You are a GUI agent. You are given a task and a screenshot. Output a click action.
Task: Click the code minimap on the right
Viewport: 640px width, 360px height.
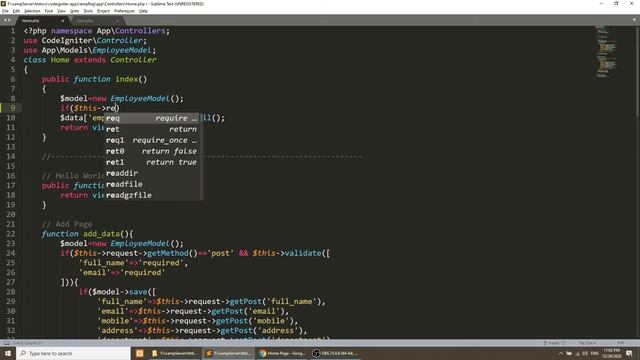coord(606,51)
